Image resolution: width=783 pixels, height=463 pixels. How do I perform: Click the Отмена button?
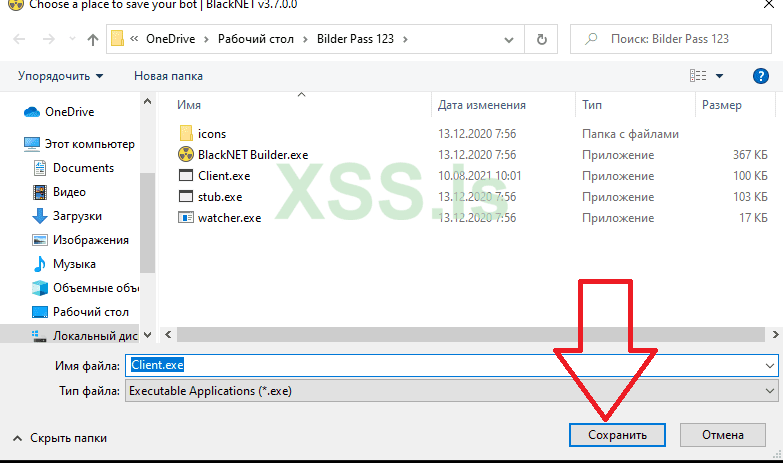tap(723, 435)
